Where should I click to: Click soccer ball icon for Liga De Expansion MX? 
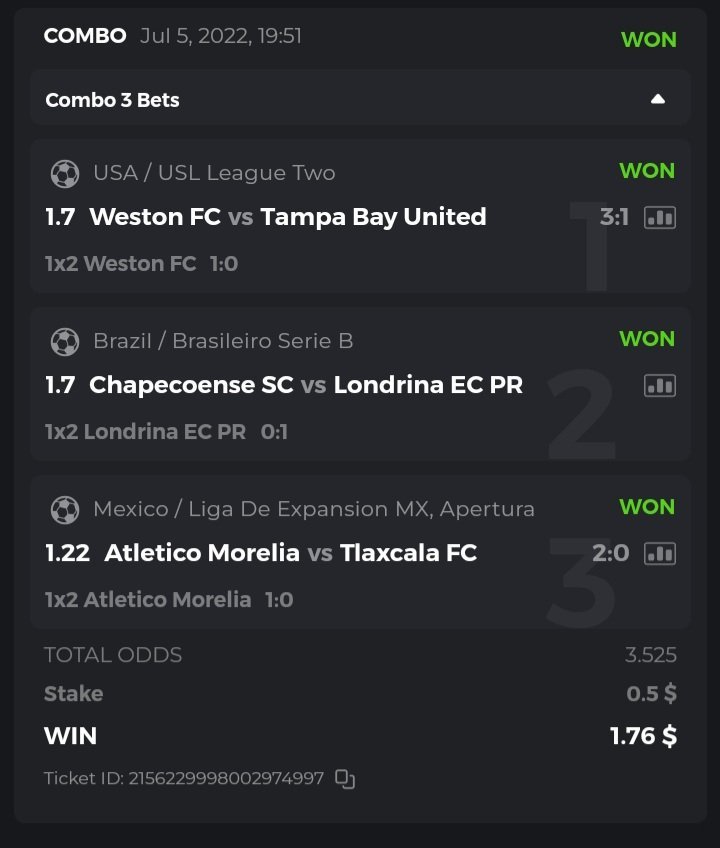pyautogui.click(x=65, y=510)
